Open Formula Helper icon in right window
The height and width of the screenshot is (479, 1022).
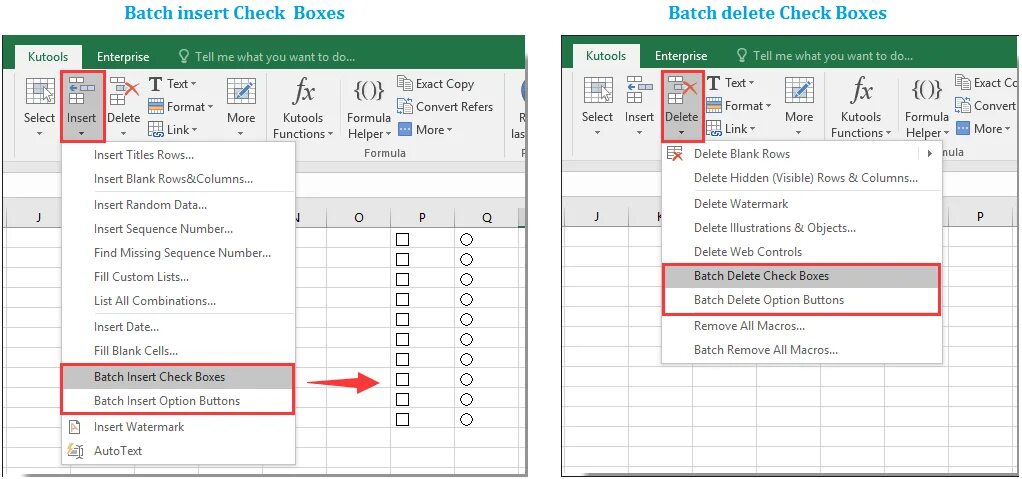click(926, 89)
